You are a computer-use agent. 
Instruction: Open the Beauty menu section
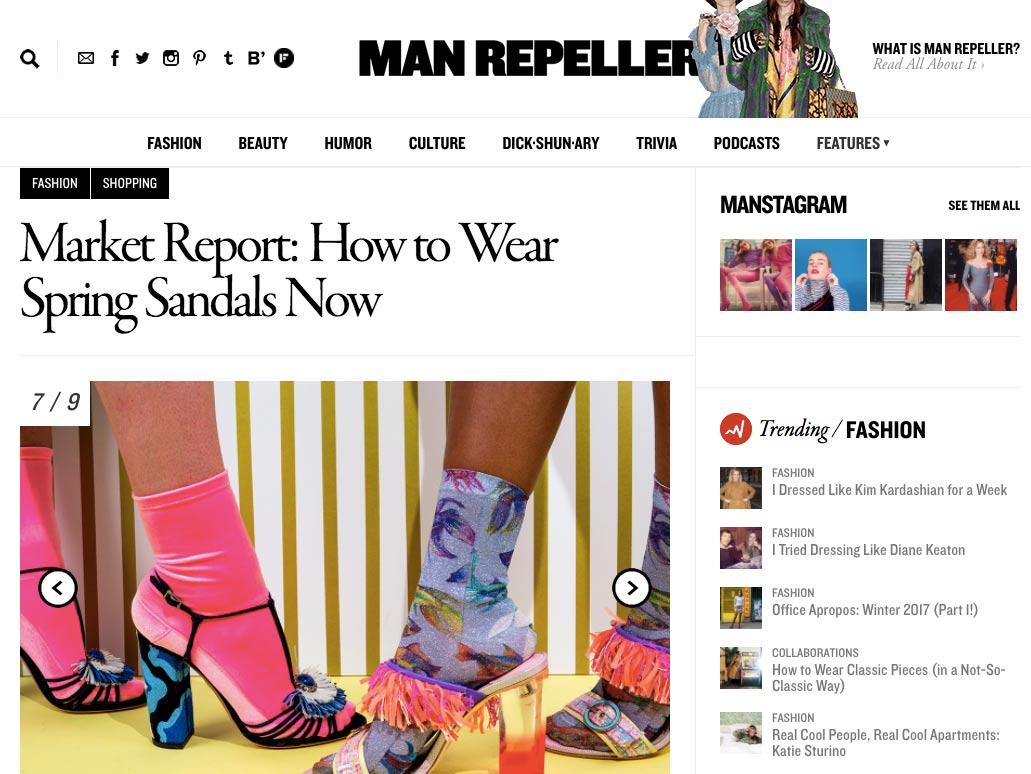263,143
